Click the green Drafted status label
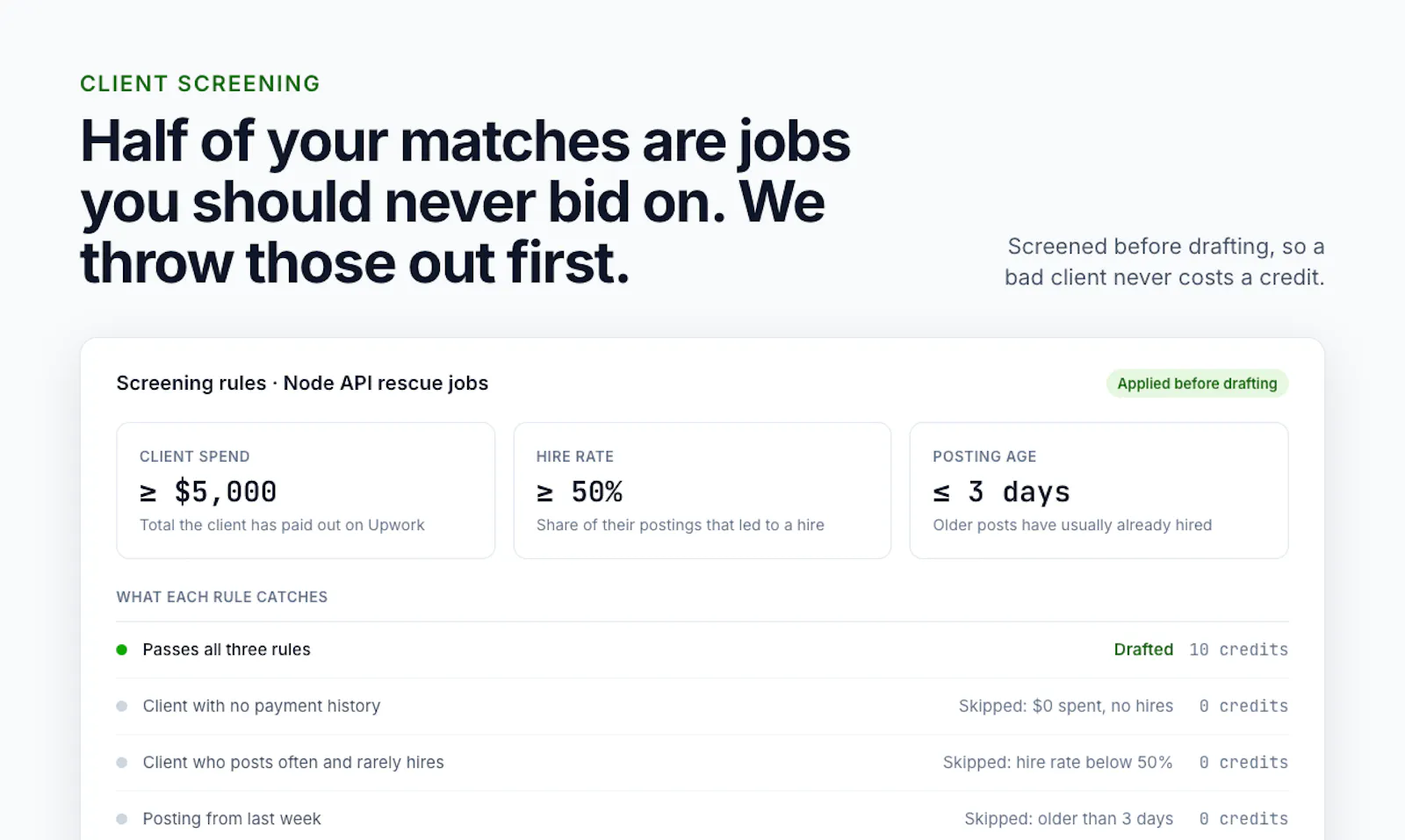The width and height of the screenshot is (1405, 840). (x=1143, y=650)
